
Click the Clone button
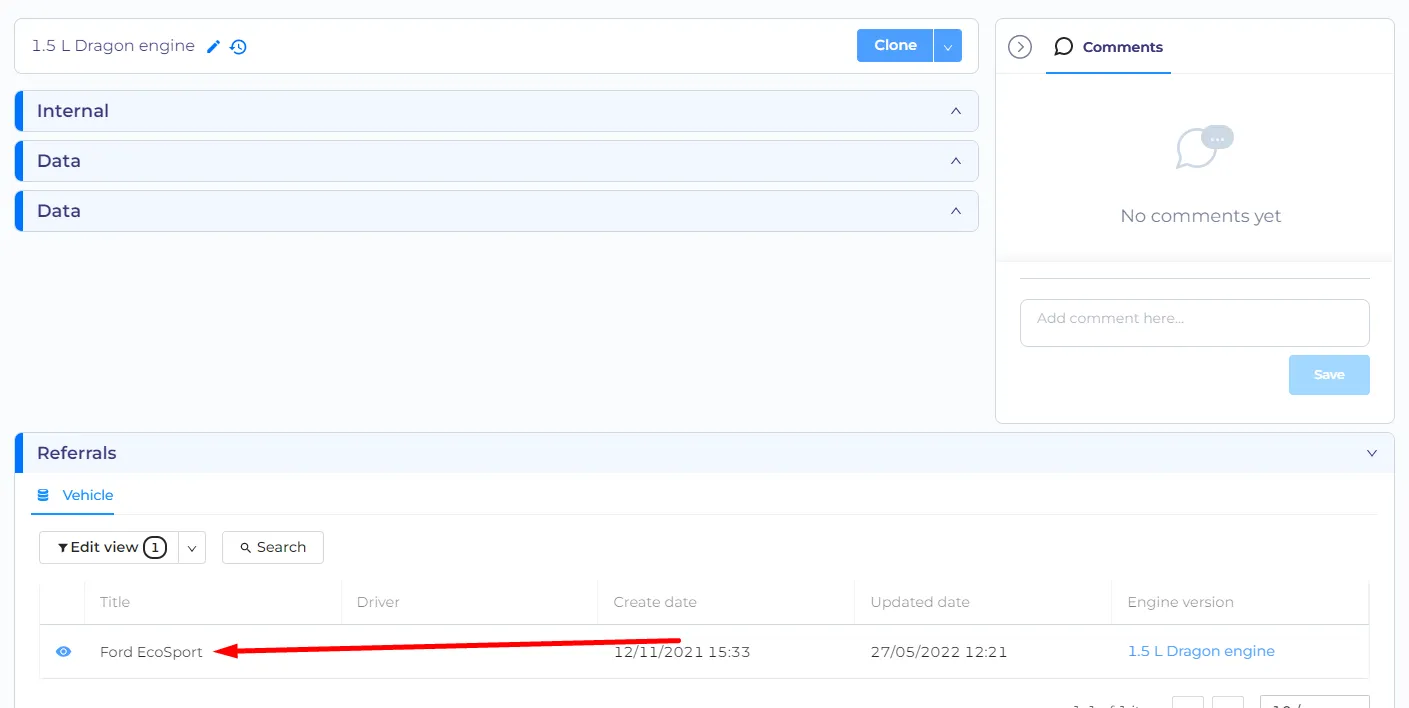[x=895, y=46]
